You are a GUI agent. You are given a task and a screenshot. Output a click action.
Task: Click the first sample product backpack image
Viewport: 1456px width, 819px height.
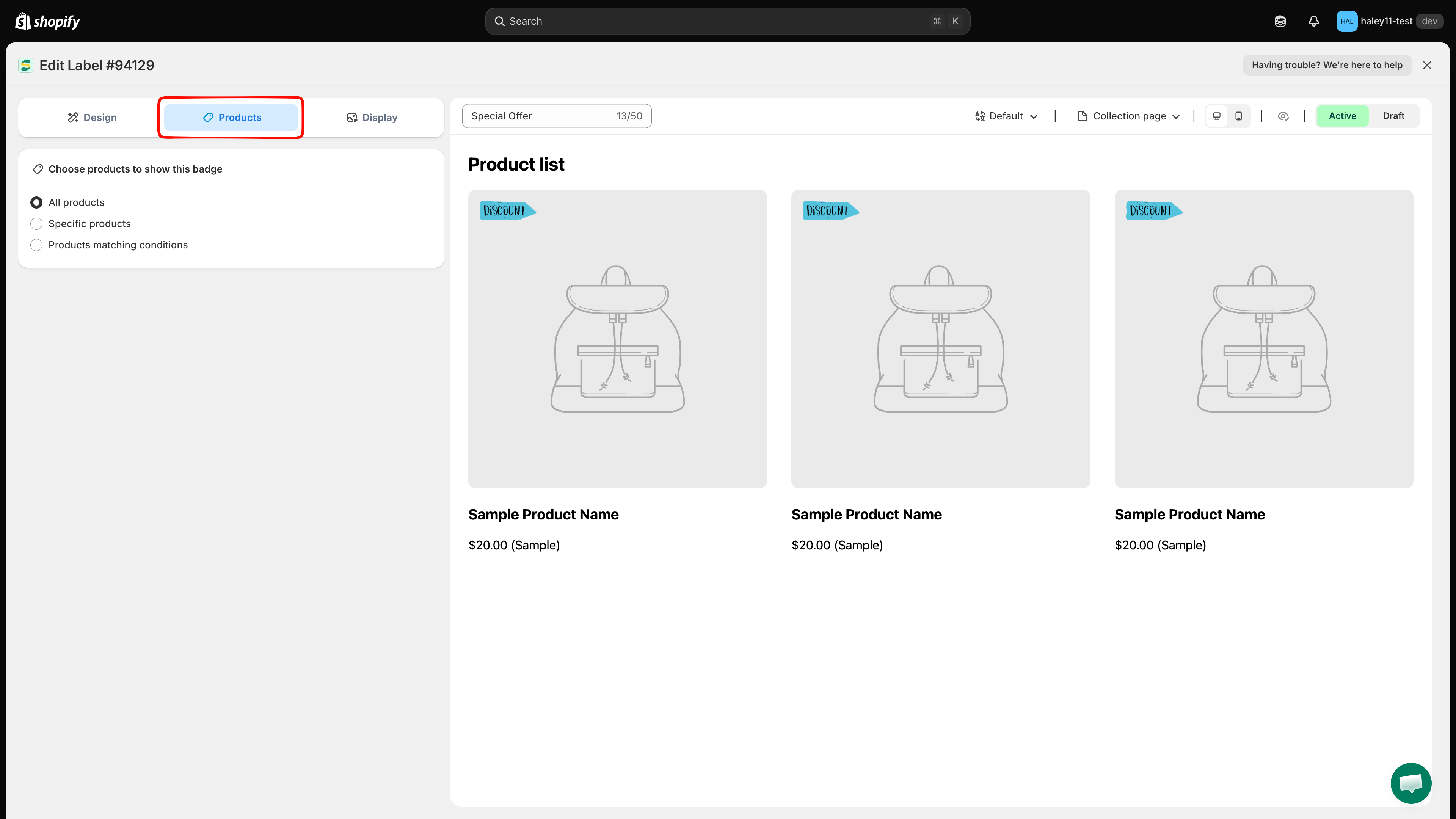617,339
